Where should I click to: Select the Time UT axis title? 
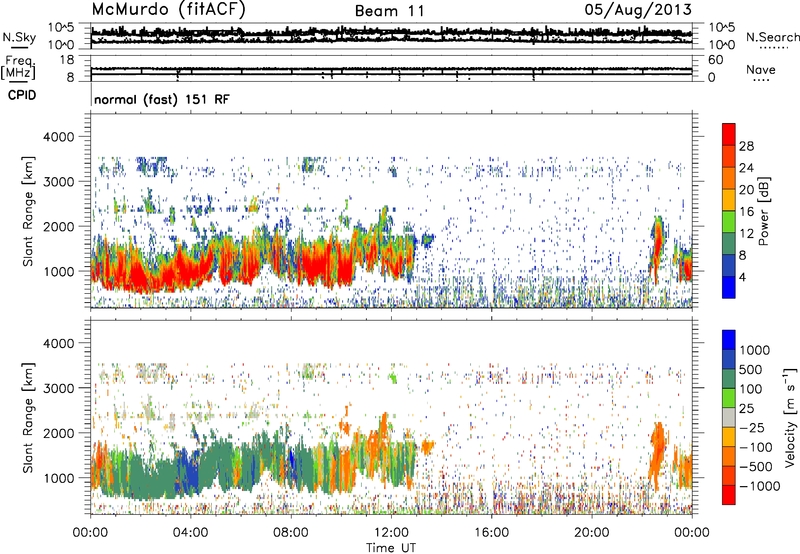pos(391,548)
